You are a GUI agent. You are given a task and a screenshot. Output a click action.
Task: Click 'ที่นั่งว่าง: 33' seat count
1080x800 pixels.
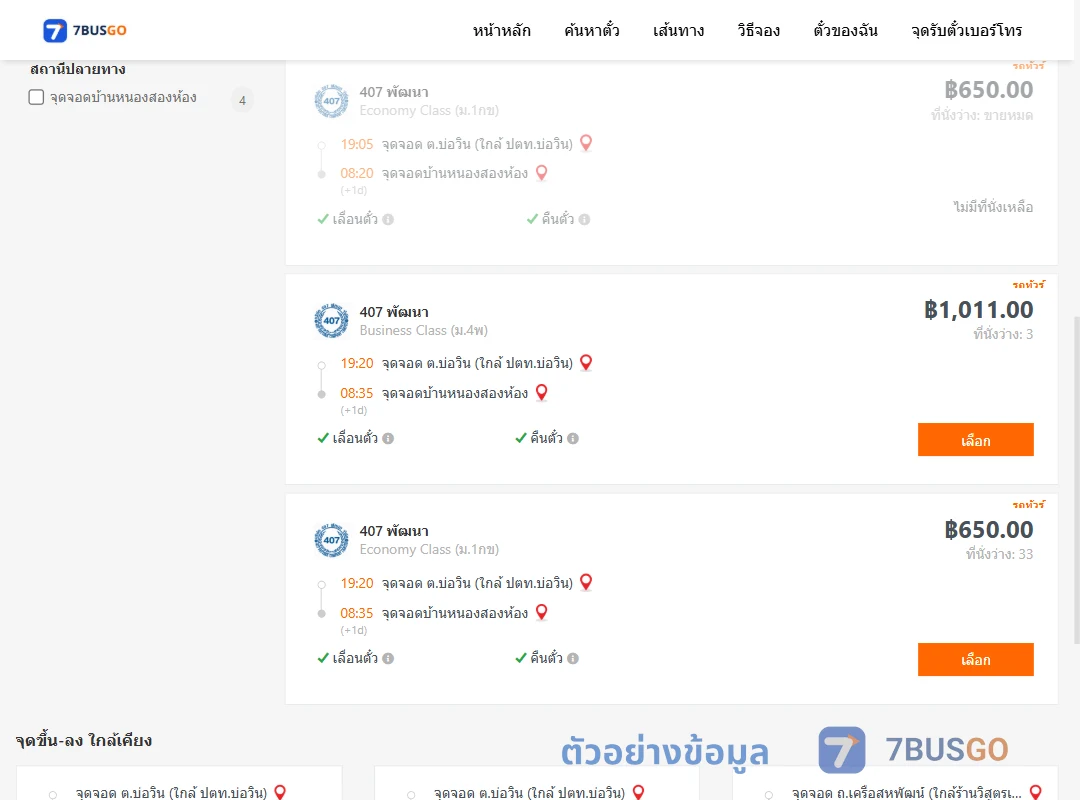pos(999,554)
